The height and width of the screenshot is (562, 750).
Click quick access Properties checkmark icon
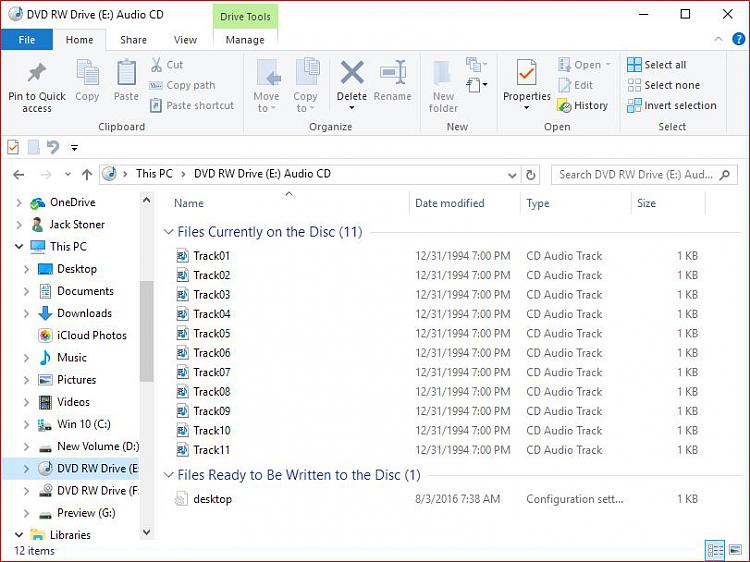[13, 147]
